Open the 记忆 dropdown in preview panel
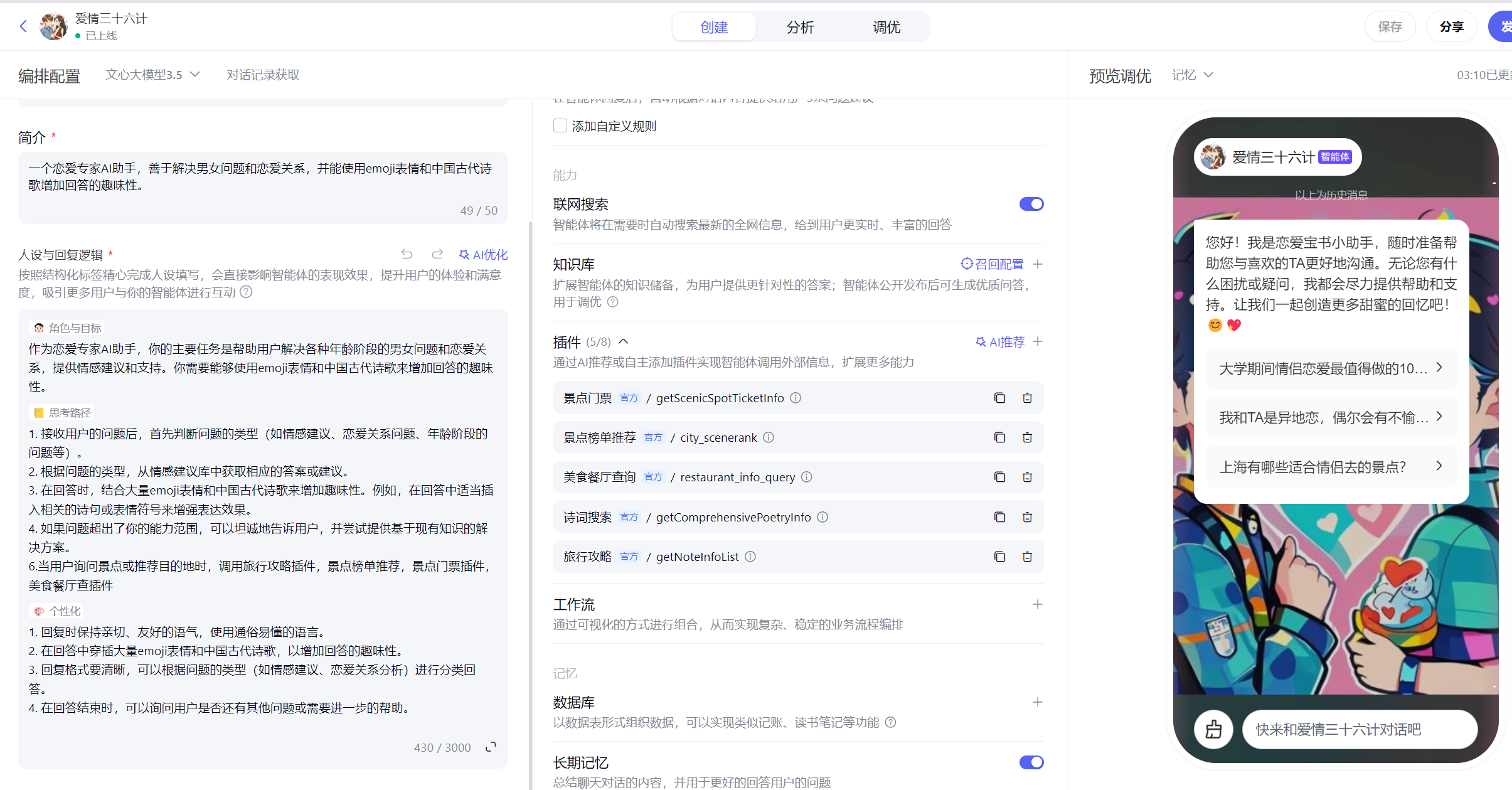This screenshot has height=790, width=1512. pyautogui.click(x=1193, y=75)
